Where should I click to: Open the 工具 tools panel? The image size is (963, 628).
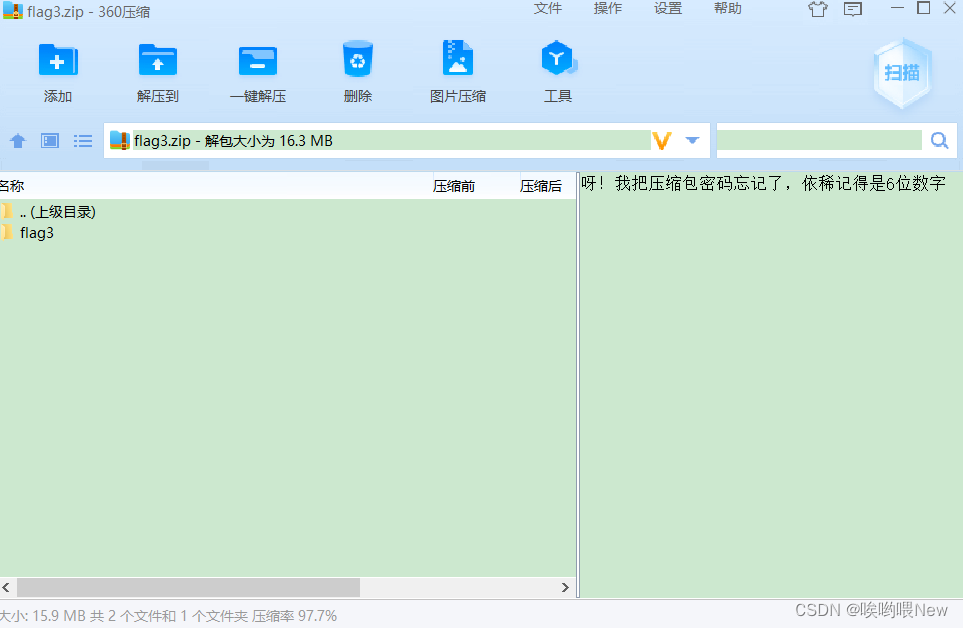tap(557, 70)
